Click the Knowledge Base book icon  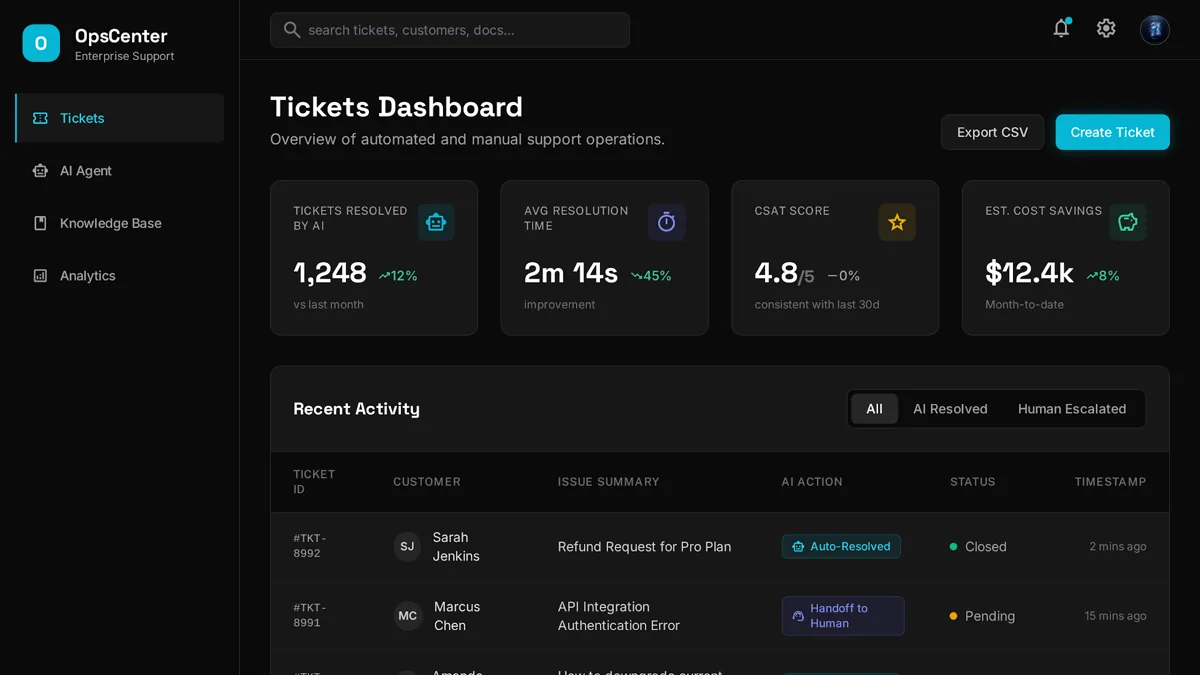40,223
